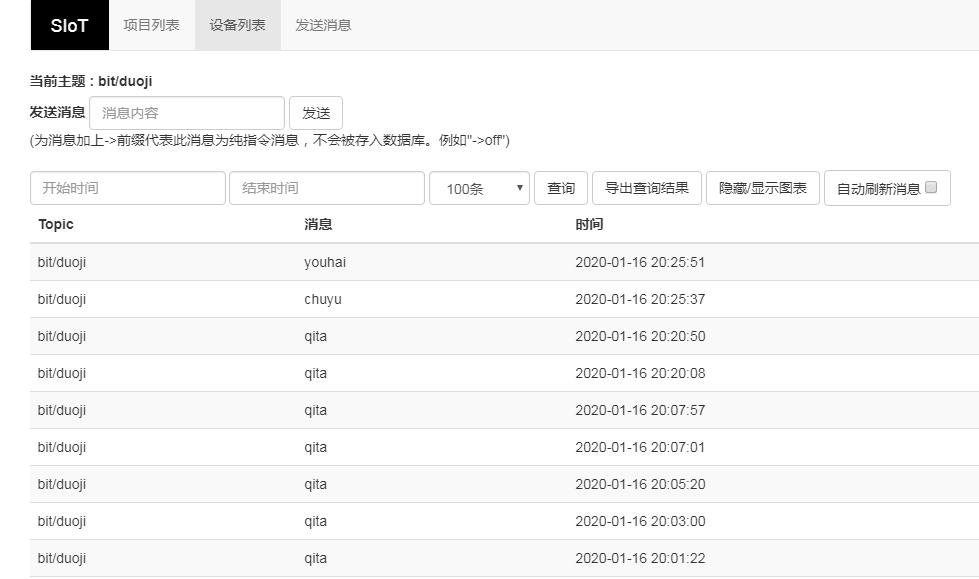Click bit/duoji topic in youhai row
Screen dimensions: 979x579
[62, 262]
